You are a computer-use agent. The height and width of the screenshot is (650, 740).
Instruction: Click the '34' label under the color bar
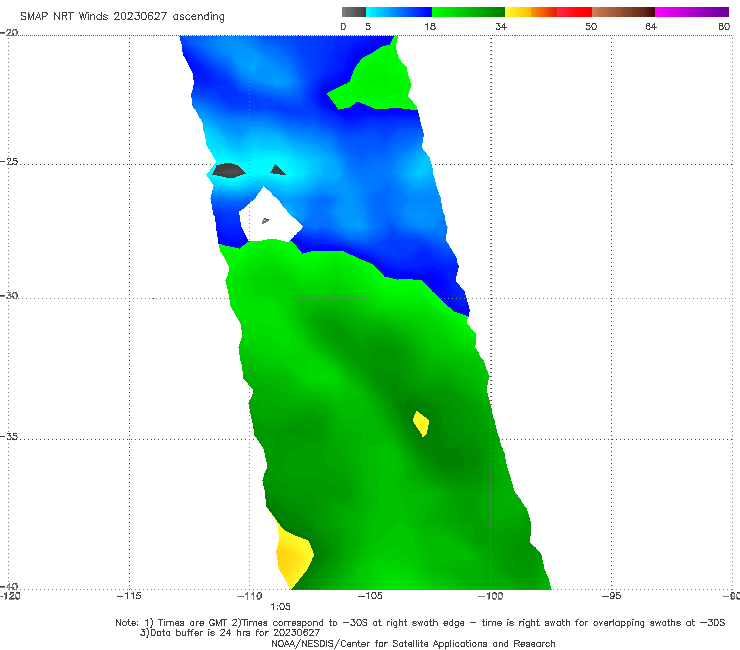pos(501,27)
